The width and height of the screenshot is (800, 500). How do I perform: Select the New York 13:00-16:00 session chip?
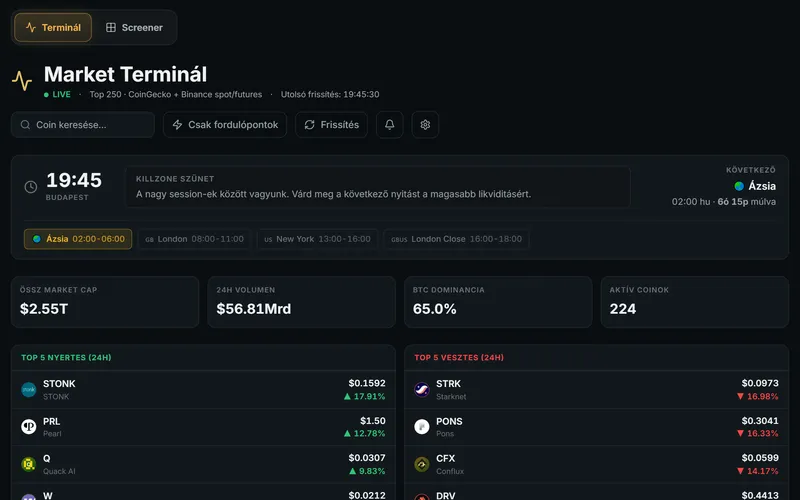[x=317, y=239]
